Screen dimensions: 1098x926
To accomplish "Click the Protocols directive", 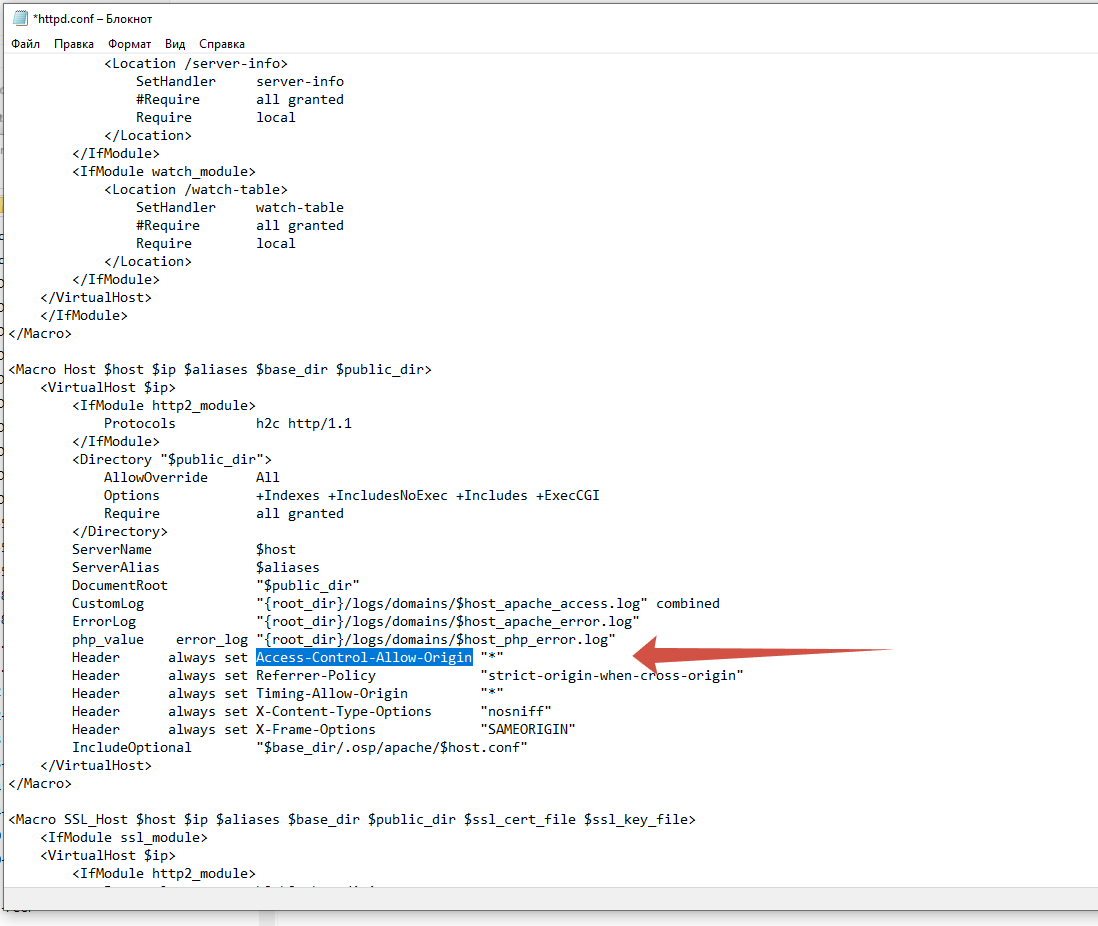I will point(139,424).
